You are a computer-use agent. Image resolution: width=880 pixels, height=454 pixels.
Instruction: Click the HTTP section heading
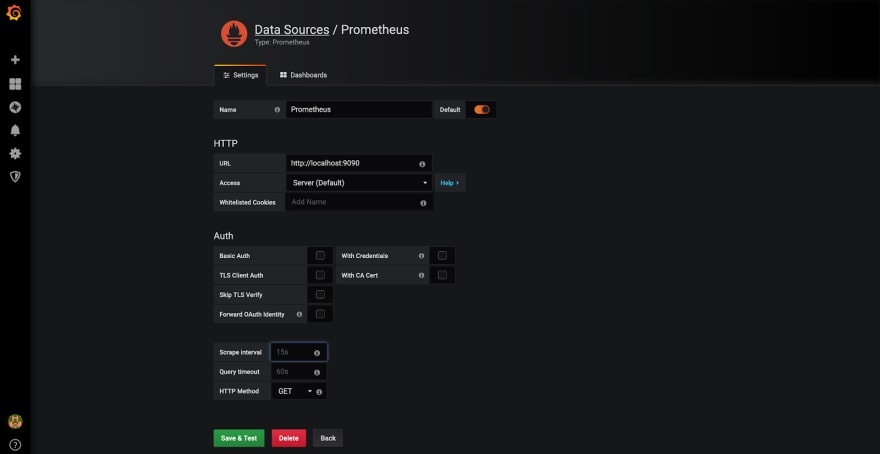click(226, 144)
